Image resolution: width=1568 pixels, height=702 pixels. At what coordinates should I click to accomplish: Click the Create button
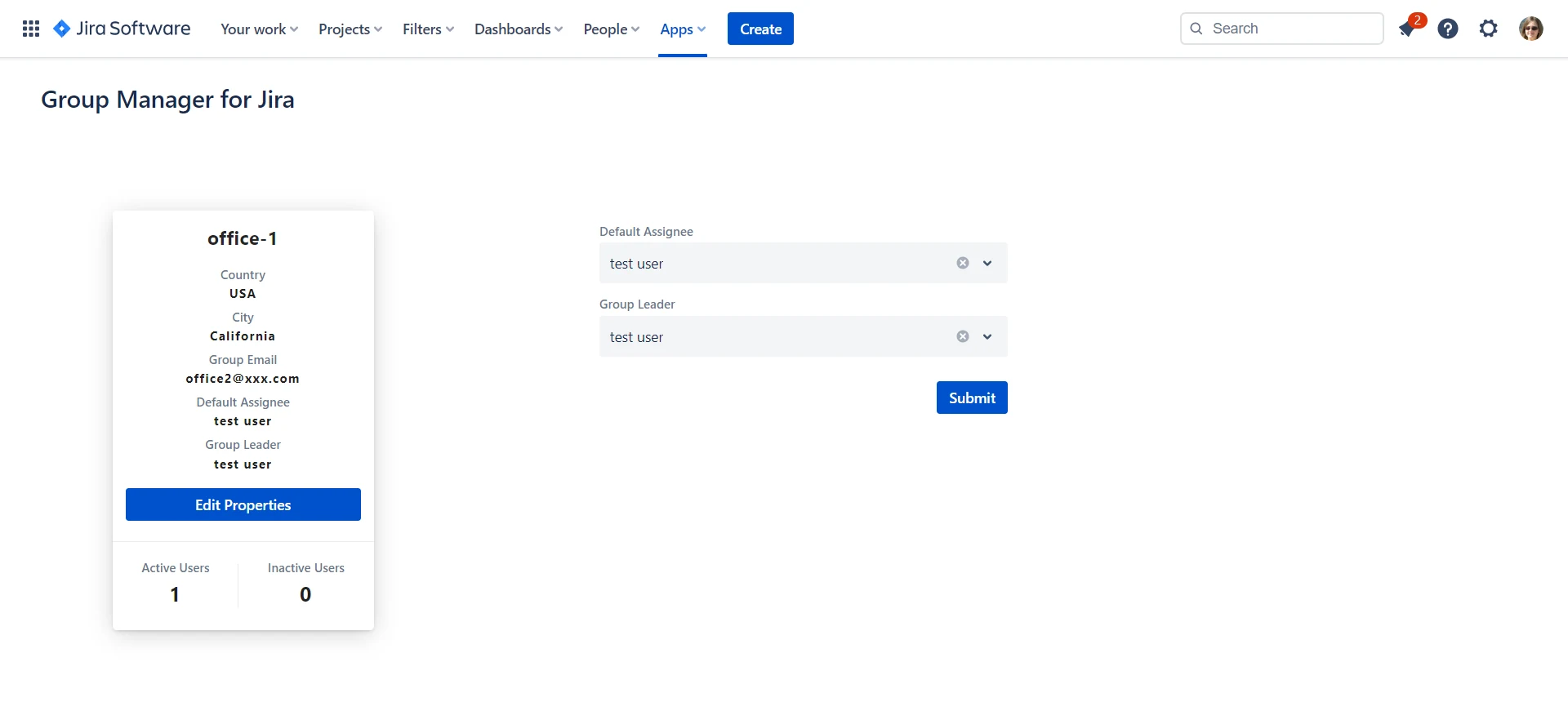coord(760,29)
